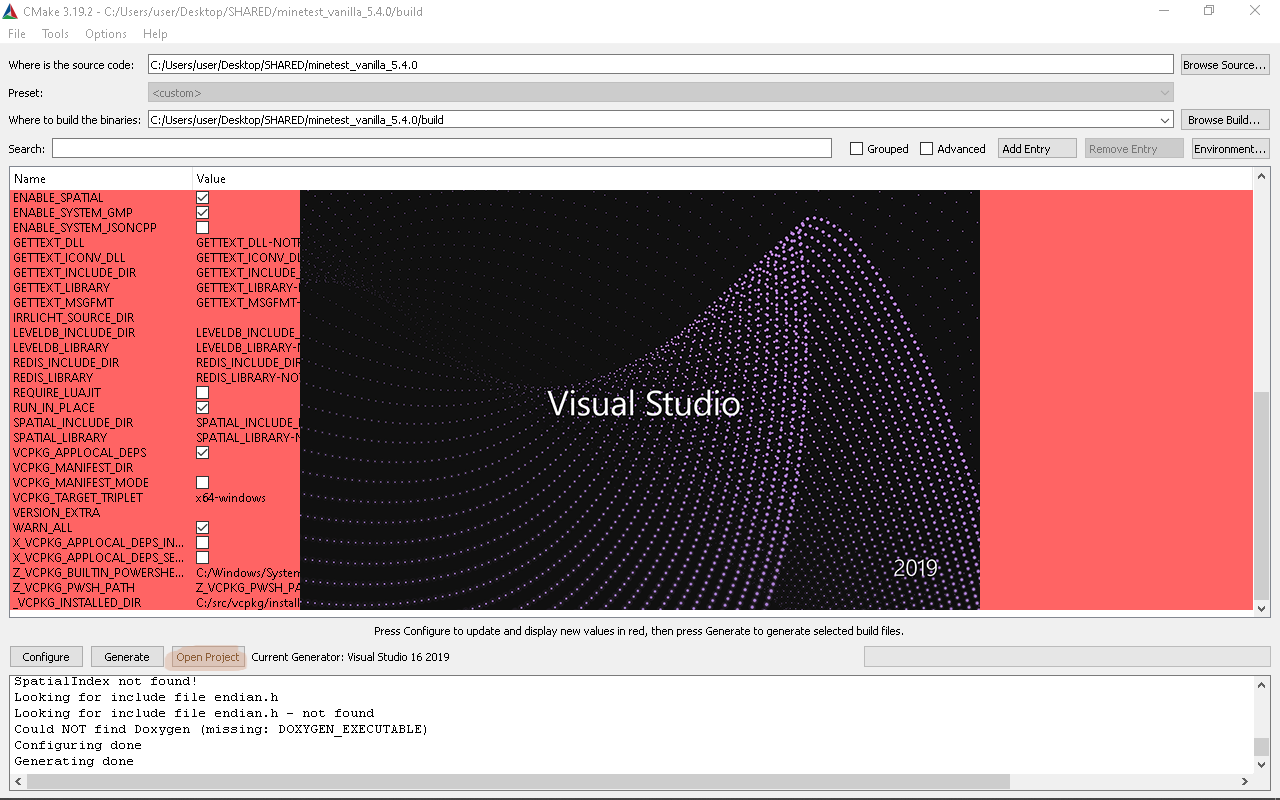1280x800 pixels.
Task: Click the Value column header
Action: click(x=722, y=179)
